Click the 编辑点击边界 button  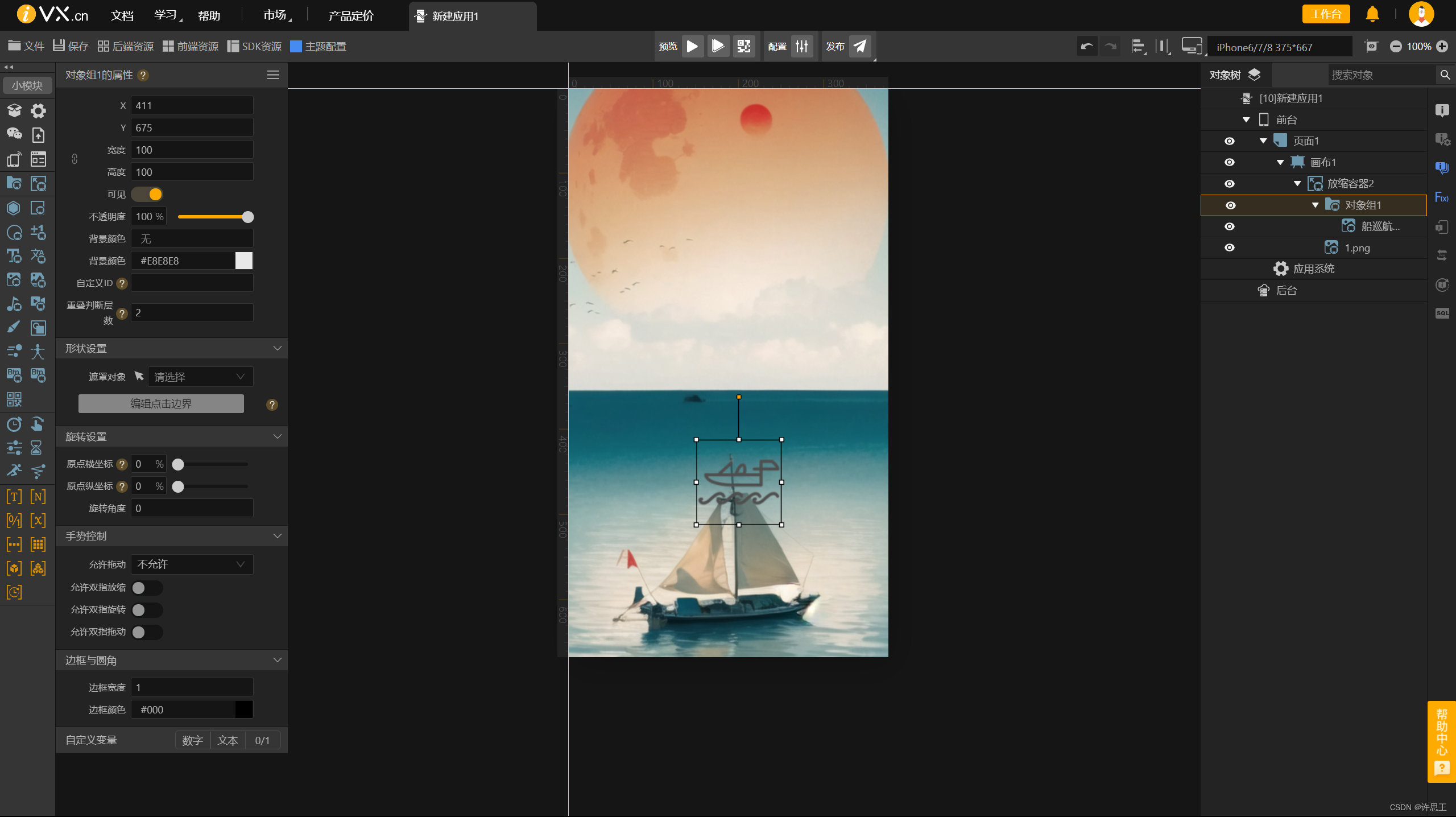point(161,403)
